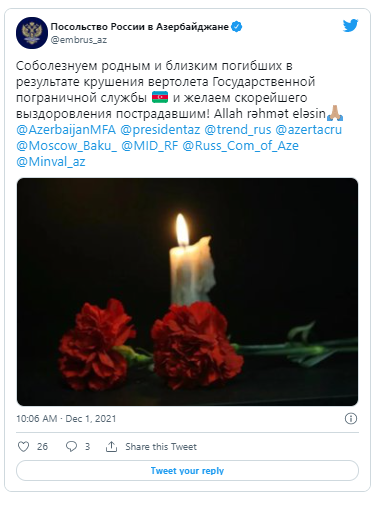Open the @AzerbaijanMFA mention

coord(66,130)
